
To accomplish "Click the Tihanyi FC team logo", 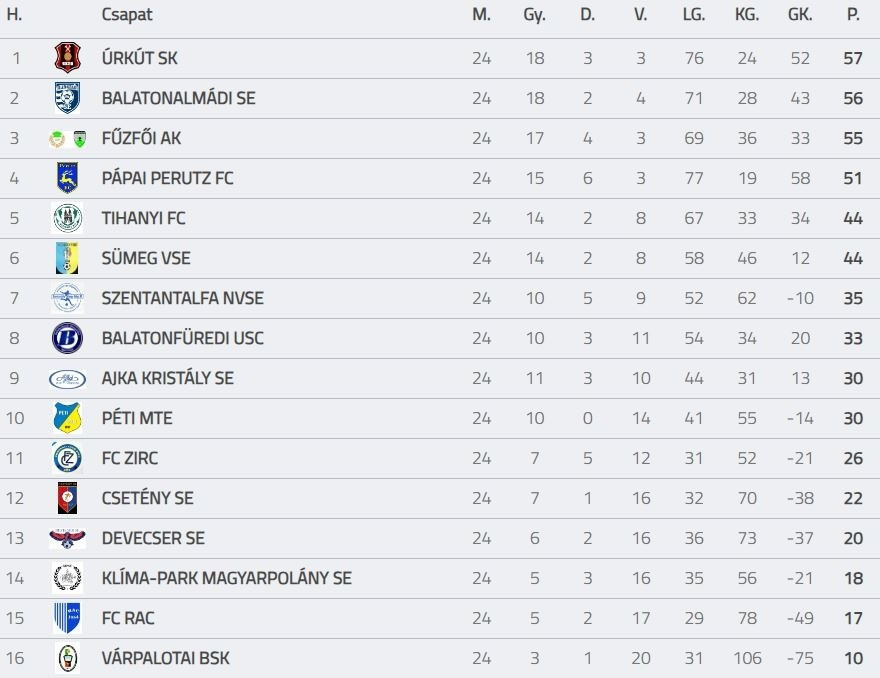I will 67,218.
